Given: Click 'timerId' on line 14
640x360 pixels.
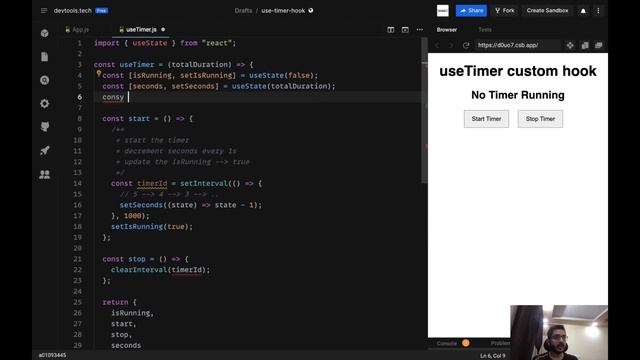Looking at the screenshot, I should 152,184.
